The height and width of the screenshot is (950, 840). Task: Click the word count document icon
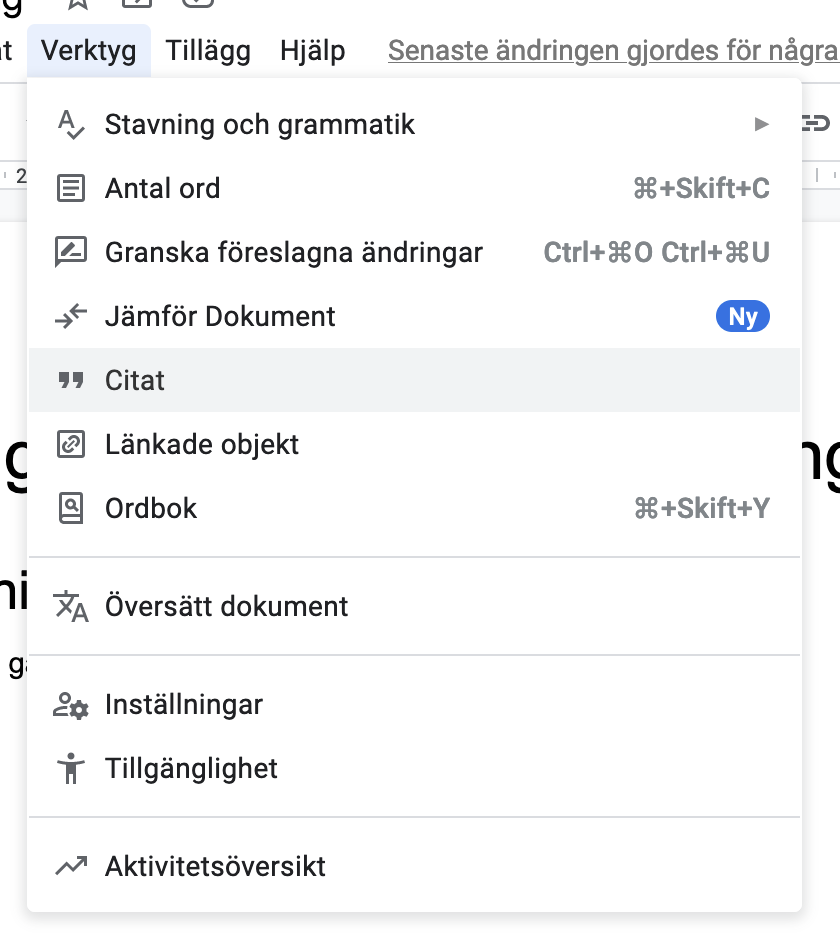coord(71,188)
